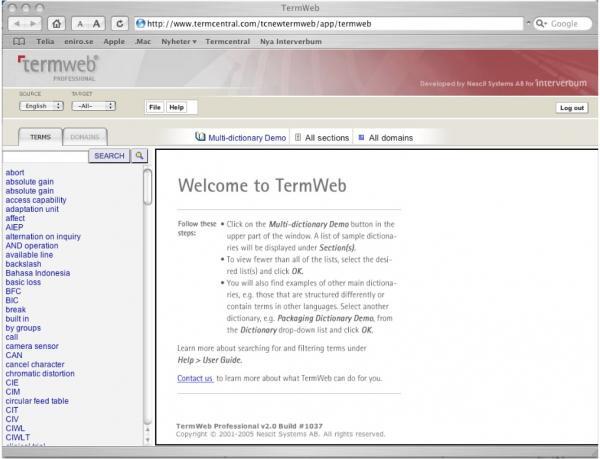Image resolution: width=600 pixels, height=459 pixels.
Task: Click the Google search field
Action: (562, 24)
